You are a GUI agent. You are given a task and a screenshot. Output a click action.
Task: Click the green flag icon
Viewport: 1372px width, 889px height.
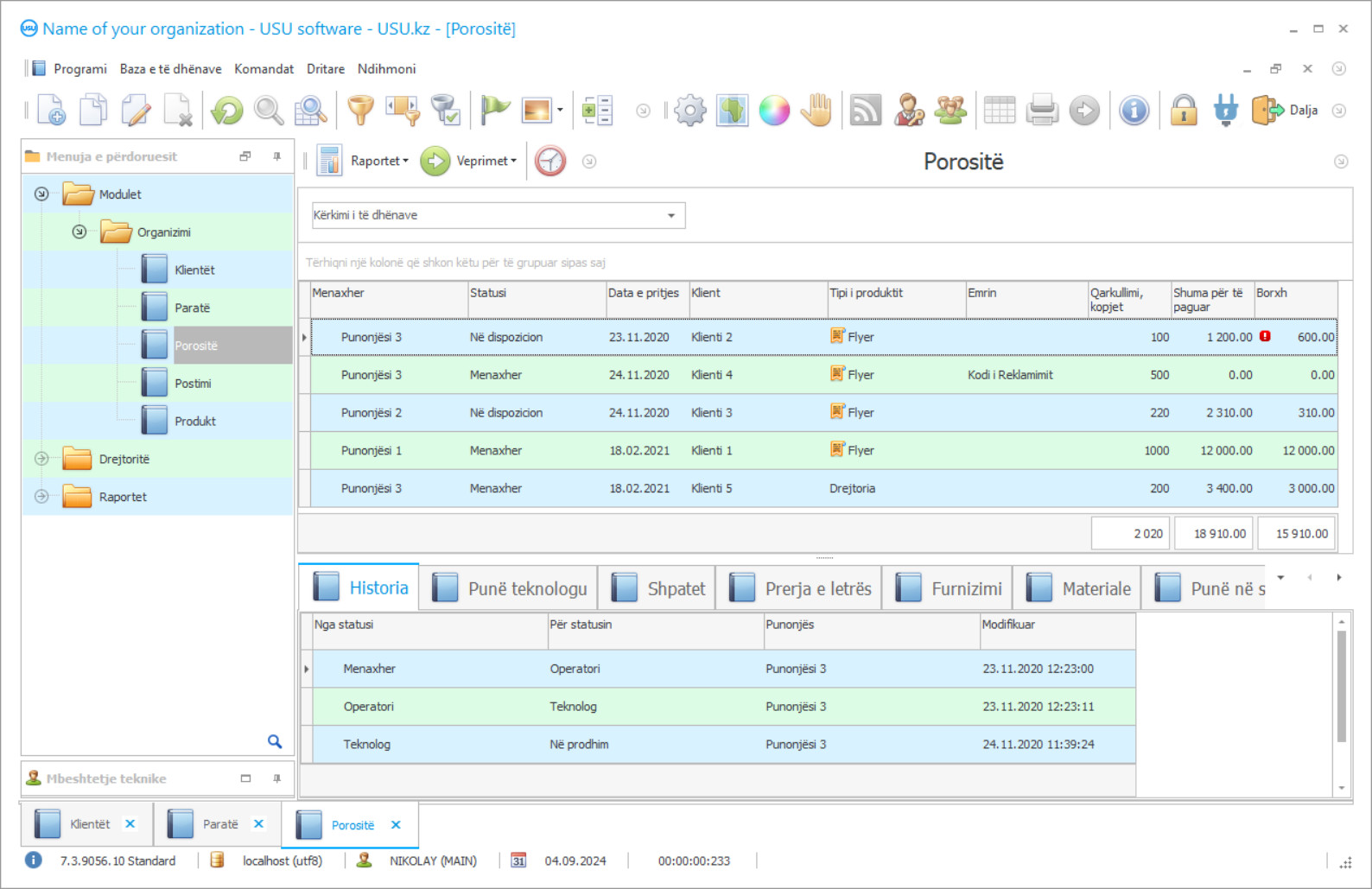495,111
